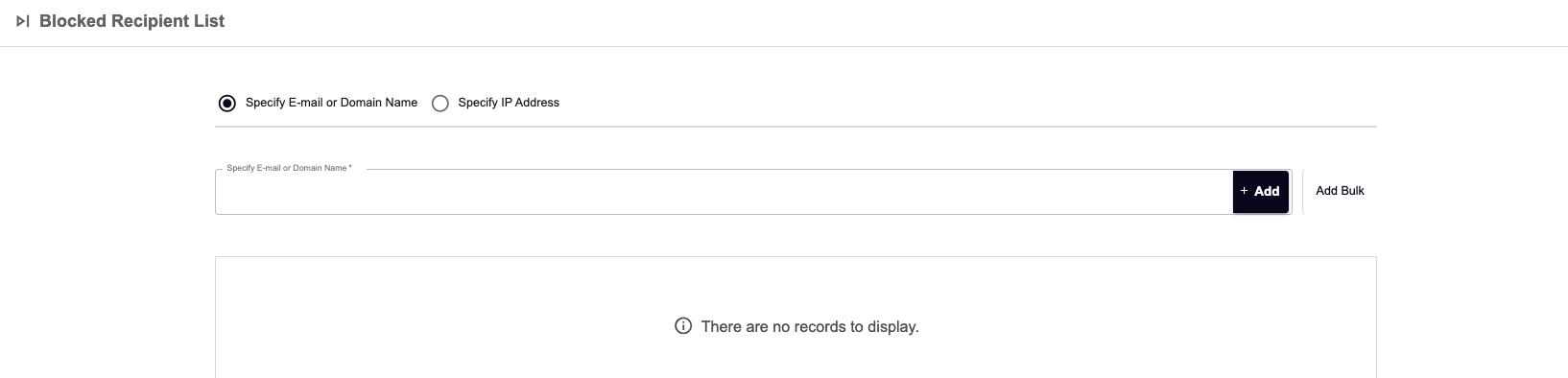1568x378 pixels.
Task: Click the plus icon in Add button
Action: (x=1245, y=191)
